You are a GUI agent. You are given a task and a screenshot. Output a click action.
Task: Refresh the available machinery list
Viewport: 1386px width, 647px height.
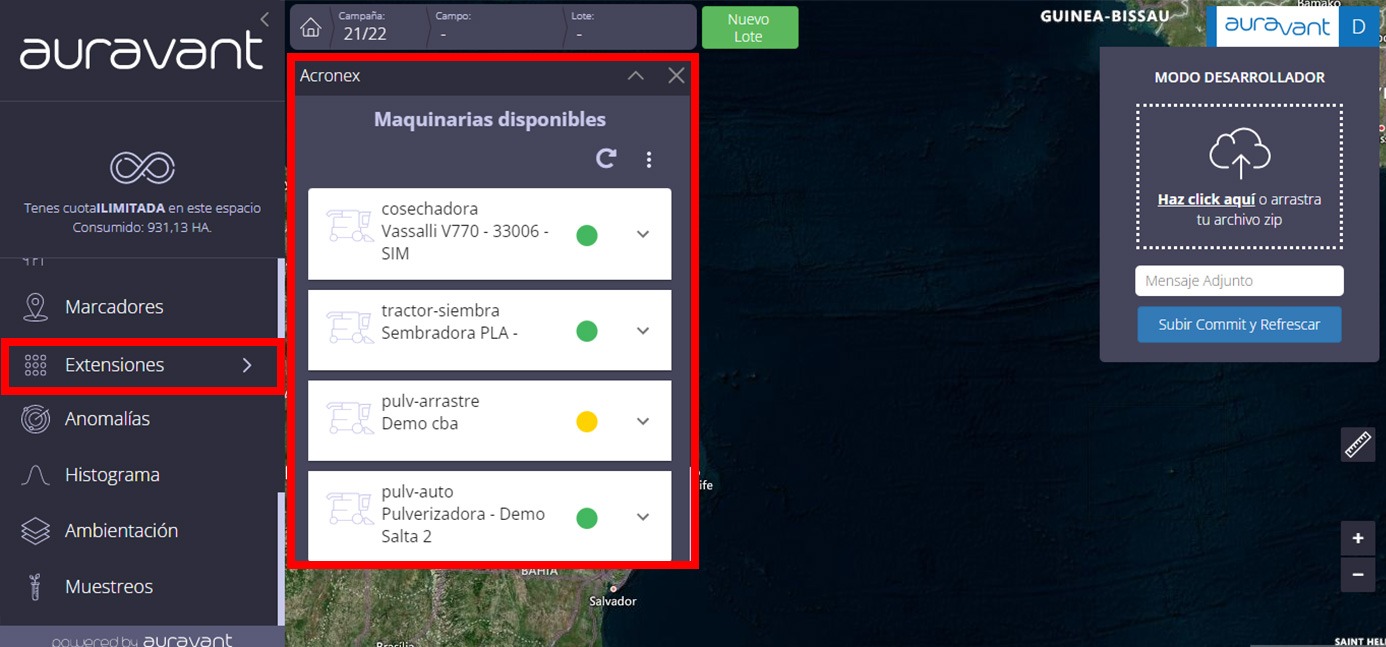(606, 158)
